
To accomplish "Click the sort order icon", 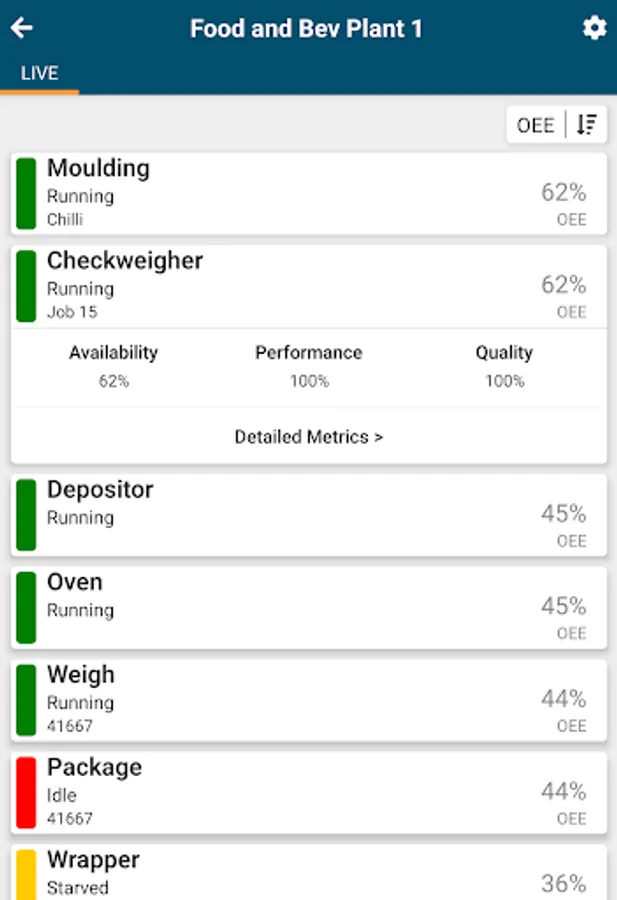I will point(588,125).
